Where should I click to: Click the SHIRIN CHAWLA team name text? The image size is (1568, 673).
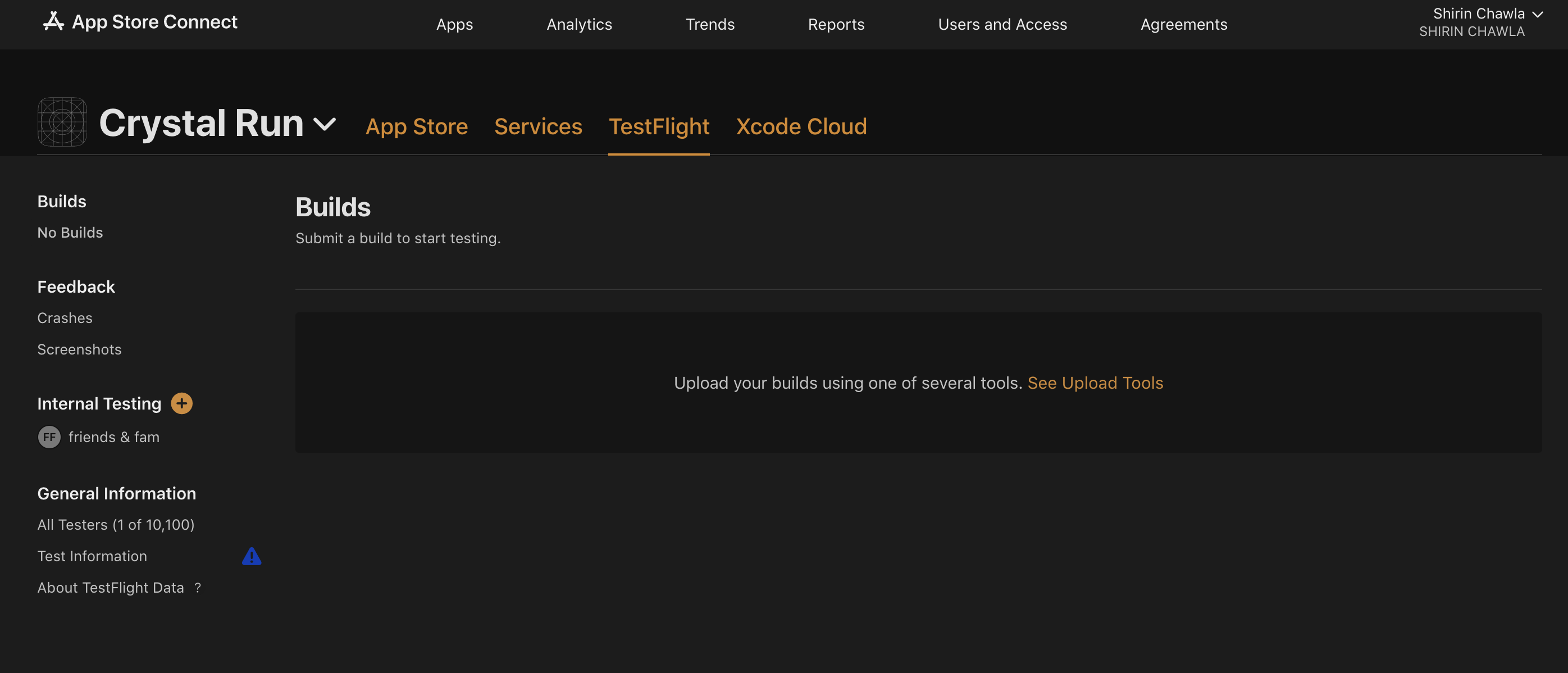coord(1471,31)
